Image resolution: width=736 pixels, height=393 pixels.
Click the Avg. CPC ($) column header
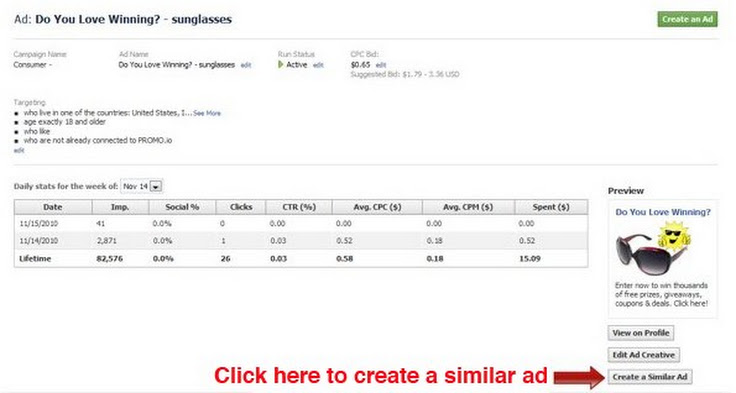click(377, 207)
